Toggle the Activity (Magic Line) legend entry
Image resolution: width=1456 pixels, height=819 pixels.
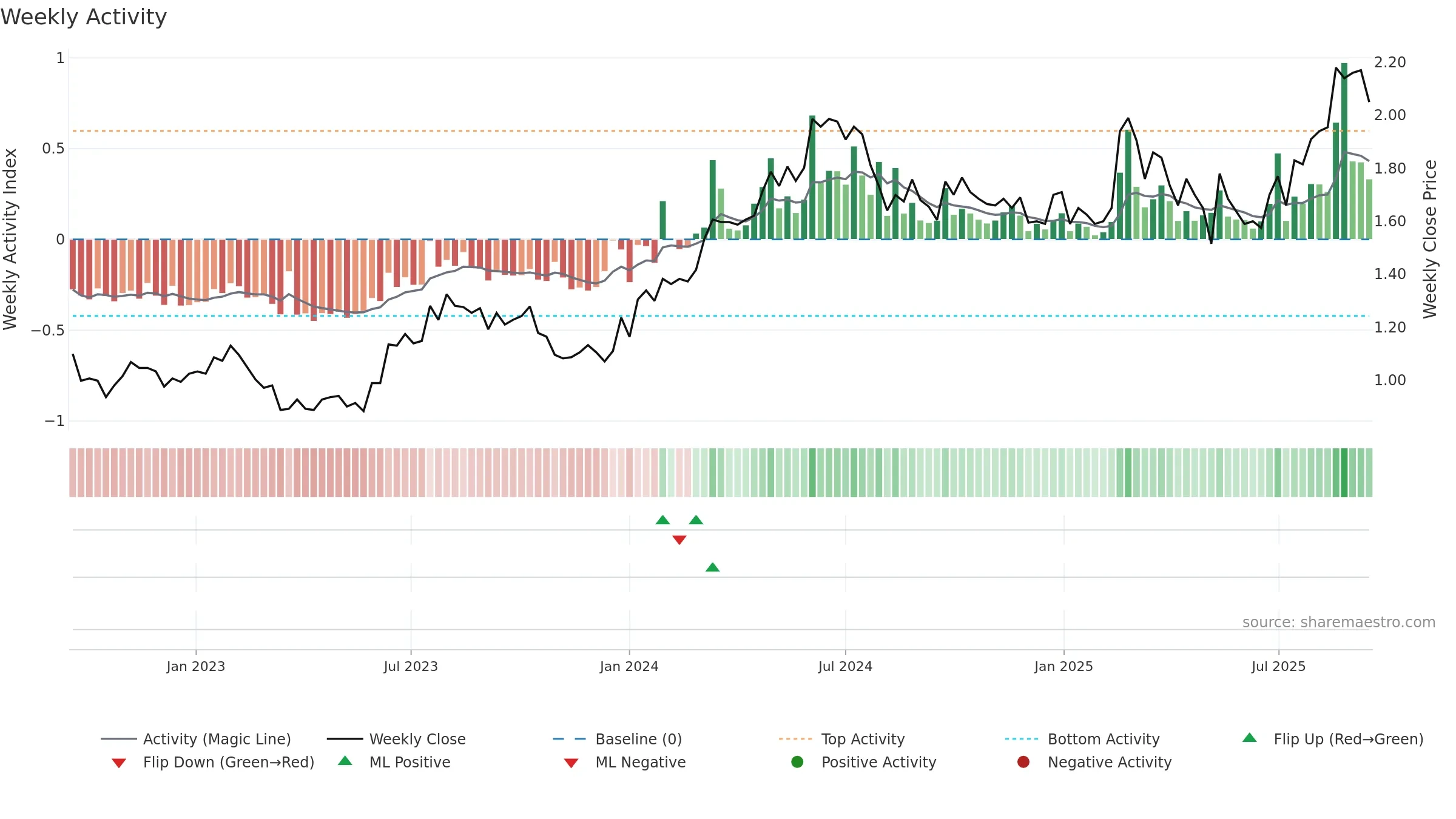pos(195,739)
